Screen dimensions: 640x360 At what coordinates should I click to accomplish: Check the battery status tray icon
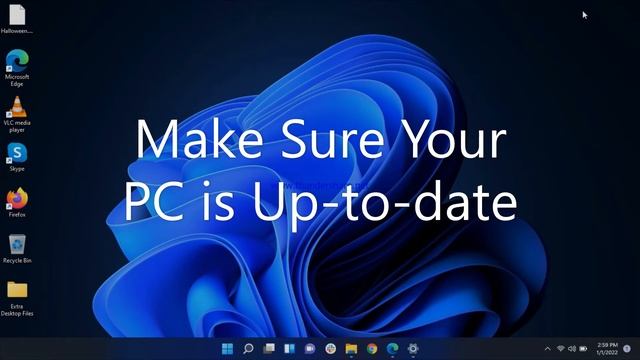(x=583, y=349)
